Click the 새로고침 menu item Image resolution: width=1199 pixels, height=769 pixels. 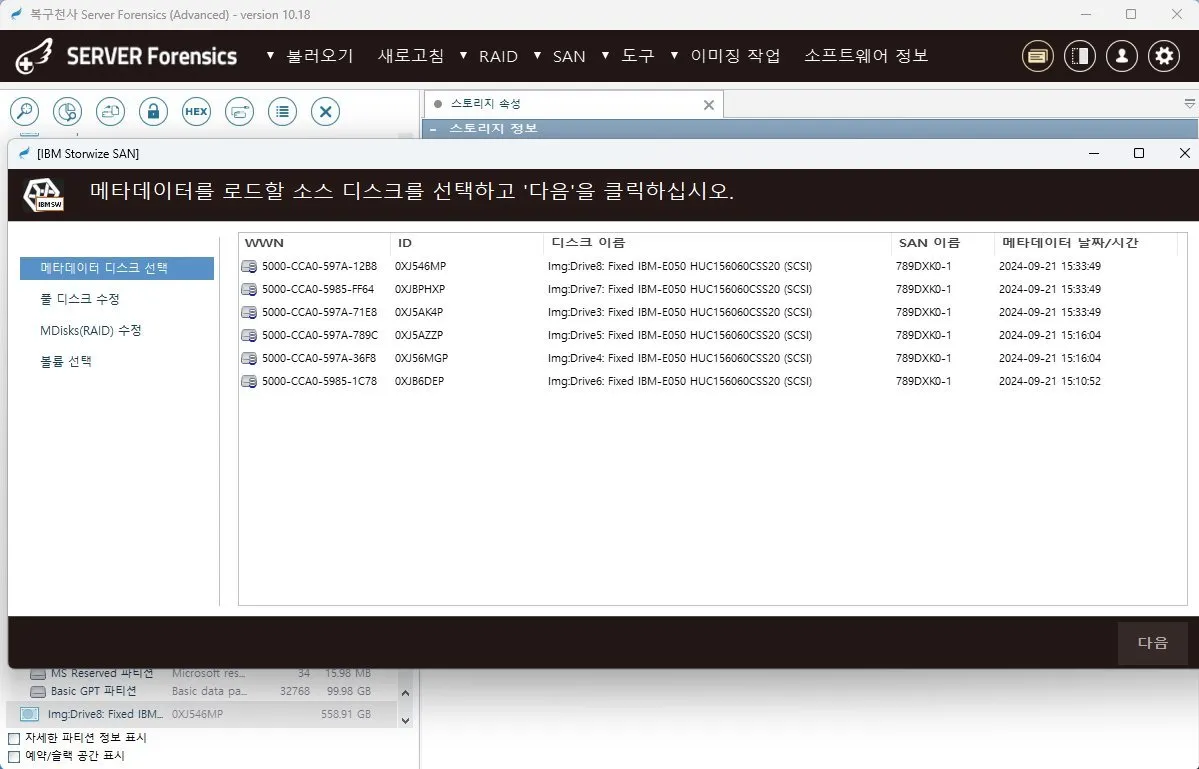[x=411, y=56]
